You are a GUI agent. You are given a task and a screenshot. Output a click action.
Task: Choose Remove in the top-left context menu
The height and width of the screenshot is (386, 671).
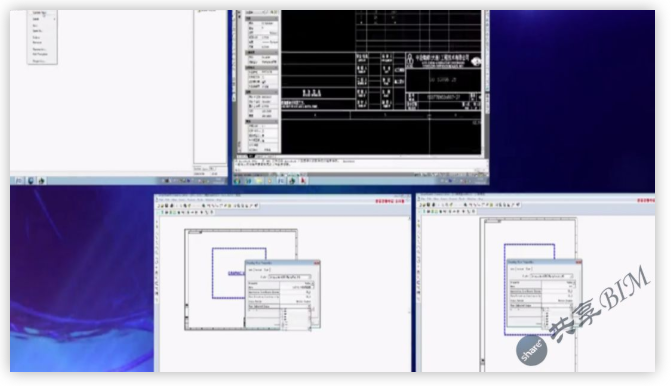click(x=37, y=42)
